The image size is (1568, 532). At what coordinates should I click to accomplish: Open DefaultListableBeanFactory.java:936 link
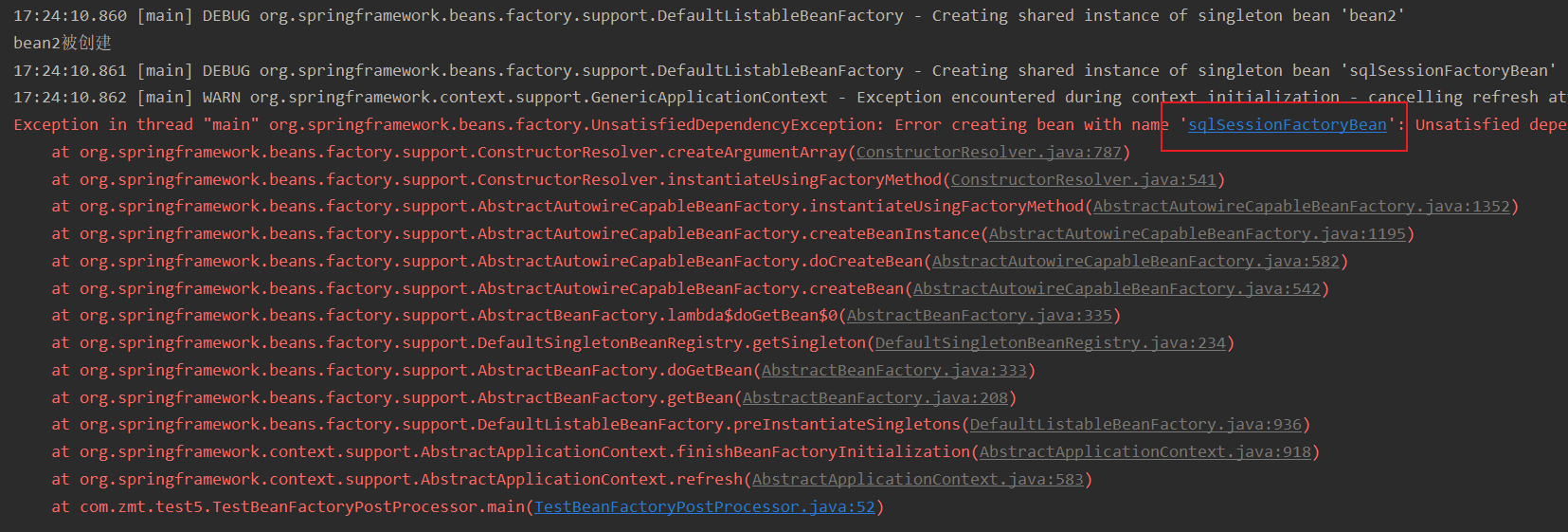coord(1135,425)
